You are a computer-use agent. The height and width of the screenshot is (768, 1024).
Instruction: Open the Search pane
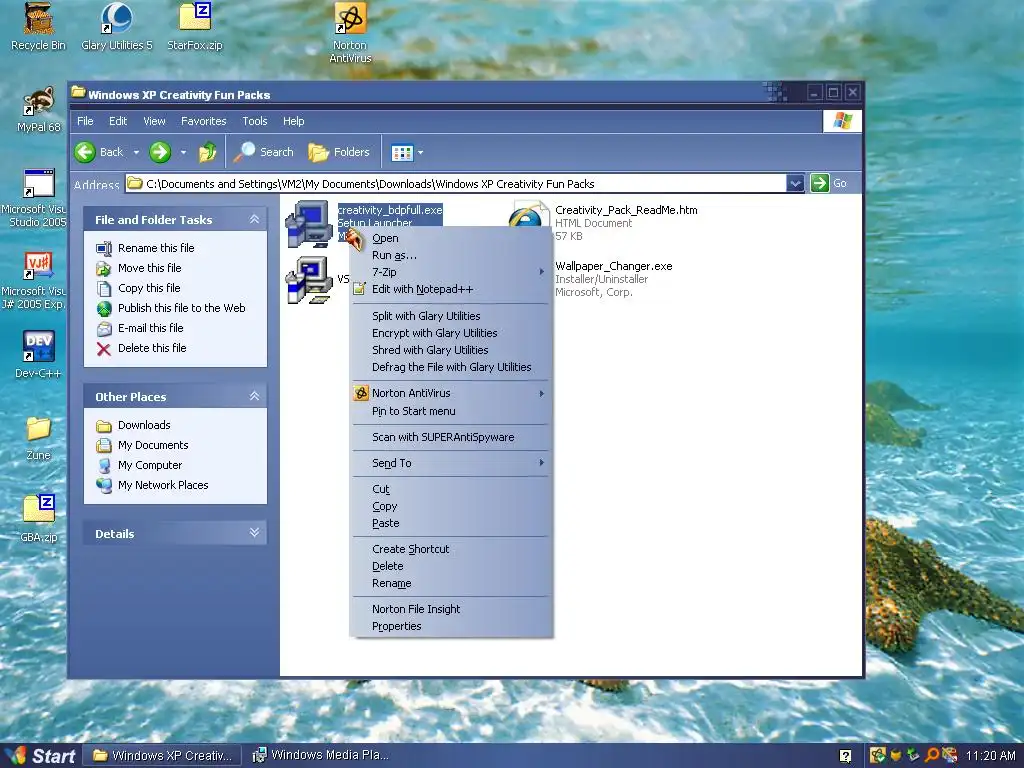point(264,152)
